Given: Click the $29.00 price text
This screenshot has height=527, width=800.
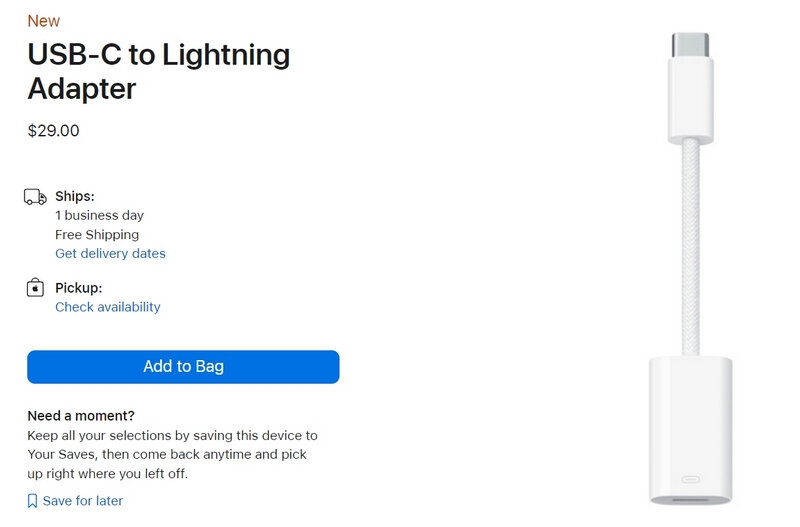Looking at the screenshot, I should [x=54, y=131].
